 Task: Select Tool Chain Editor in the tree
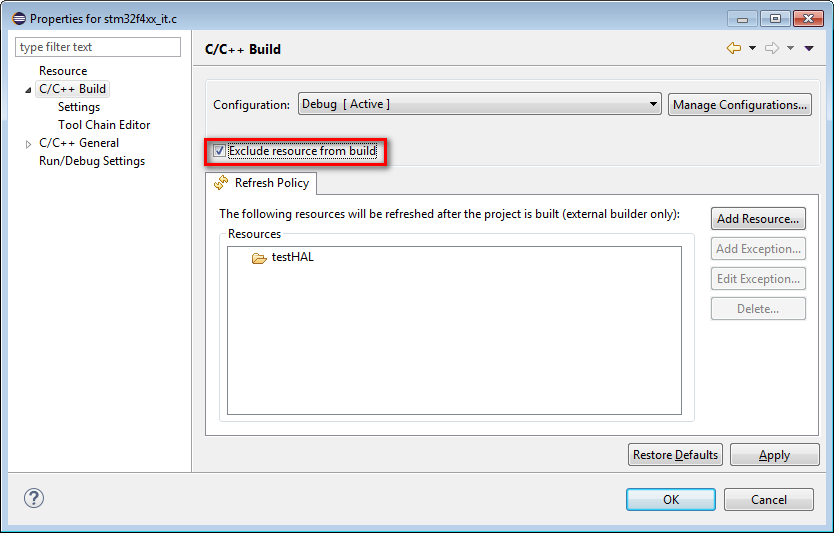pos(104,125)
